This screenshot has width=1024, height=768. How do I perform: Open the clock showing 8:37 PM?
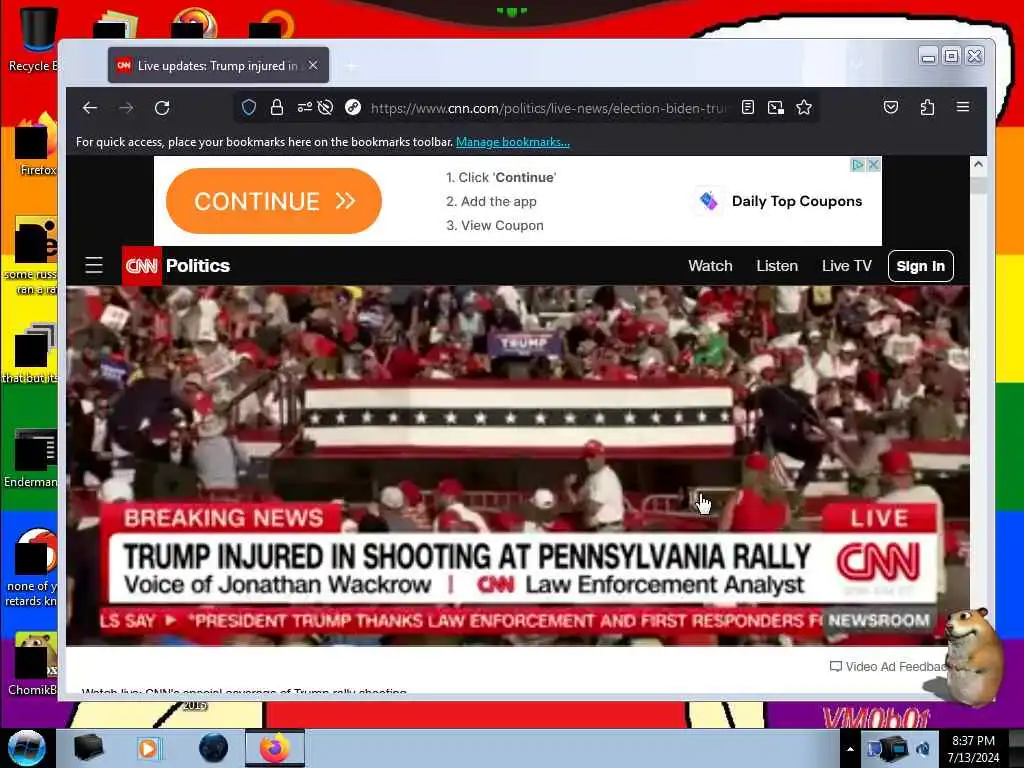pos(973,749)
